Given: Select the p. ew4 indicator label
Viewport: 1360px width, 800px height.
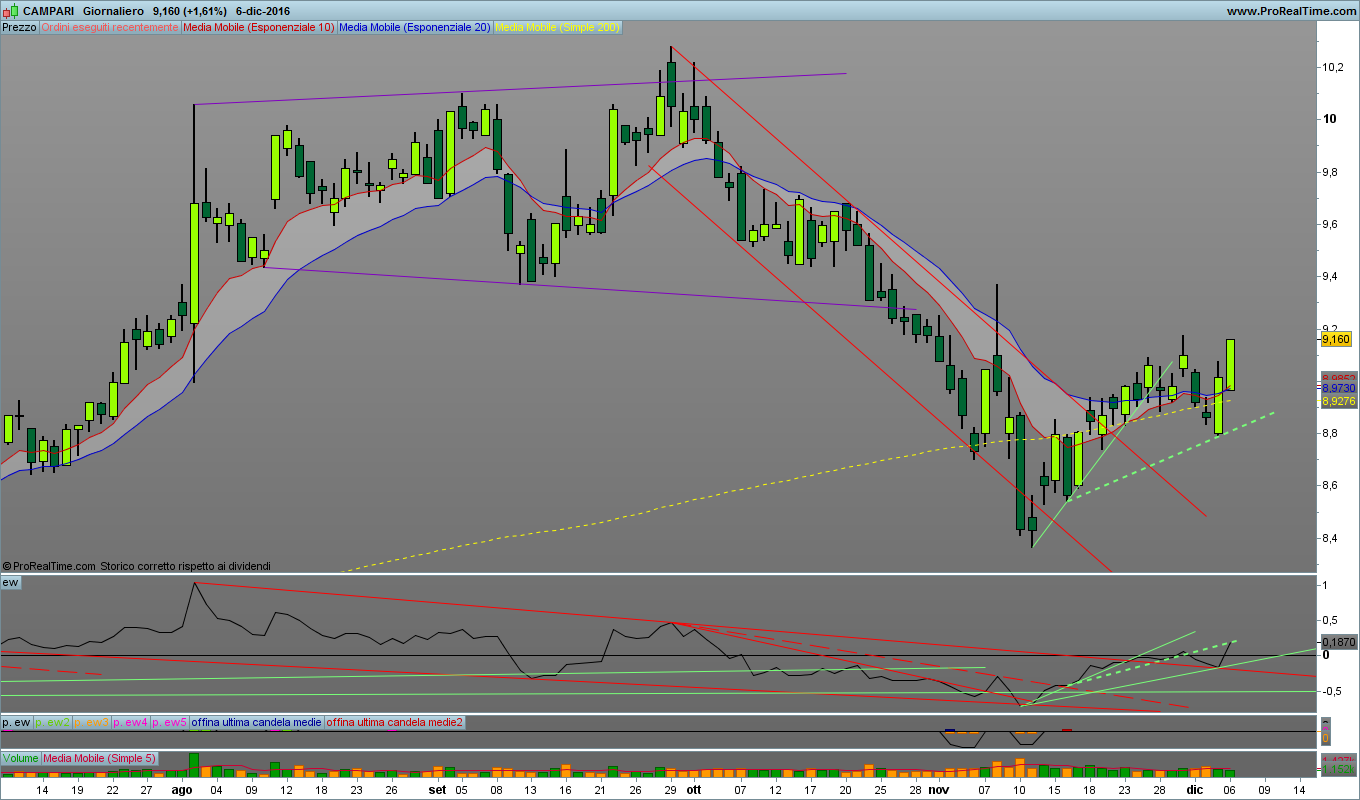Looking at the screenshot, I should (x=130, y=721).
